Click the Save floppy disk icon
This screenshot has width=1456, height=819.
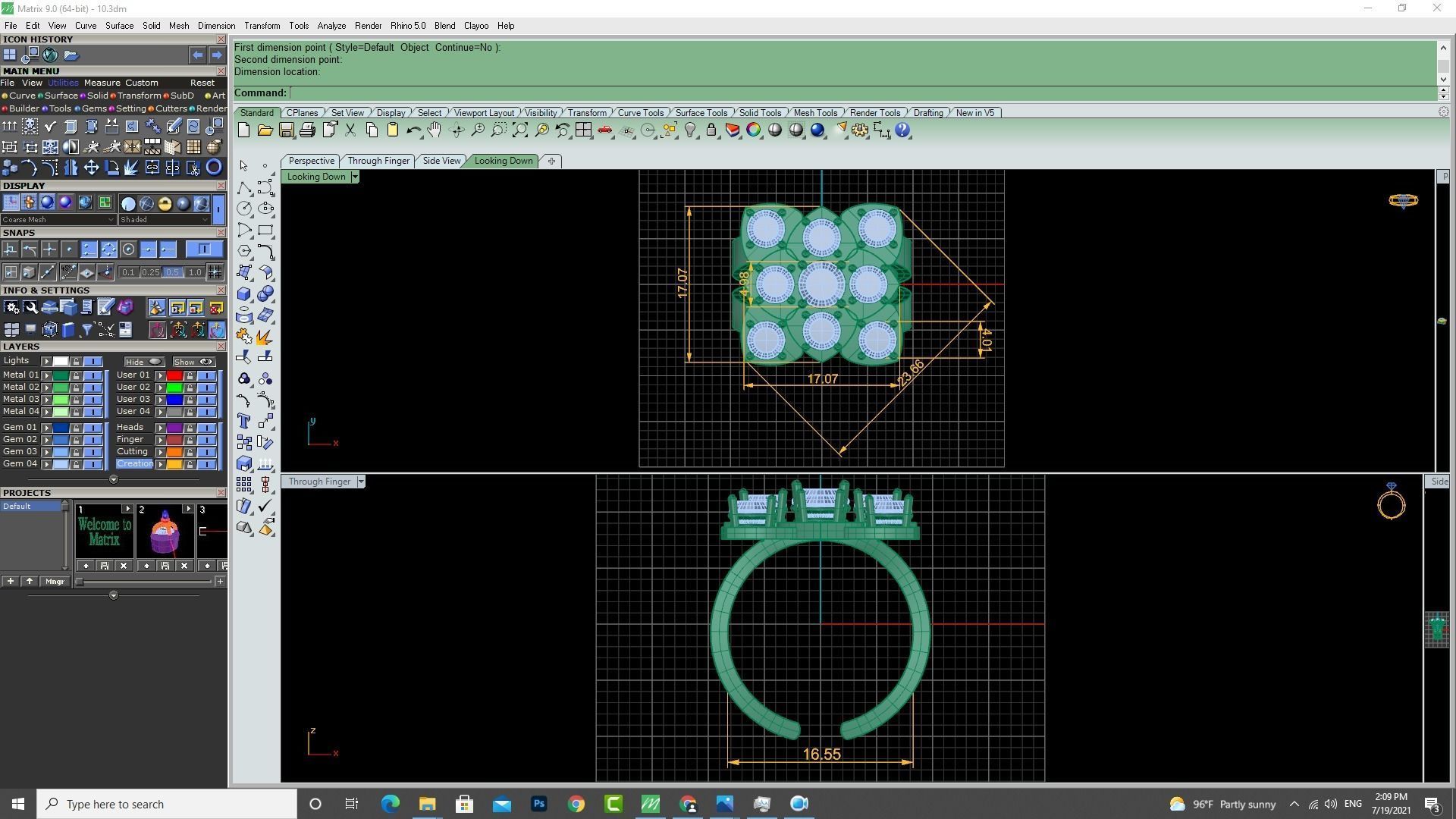point(286,130)
